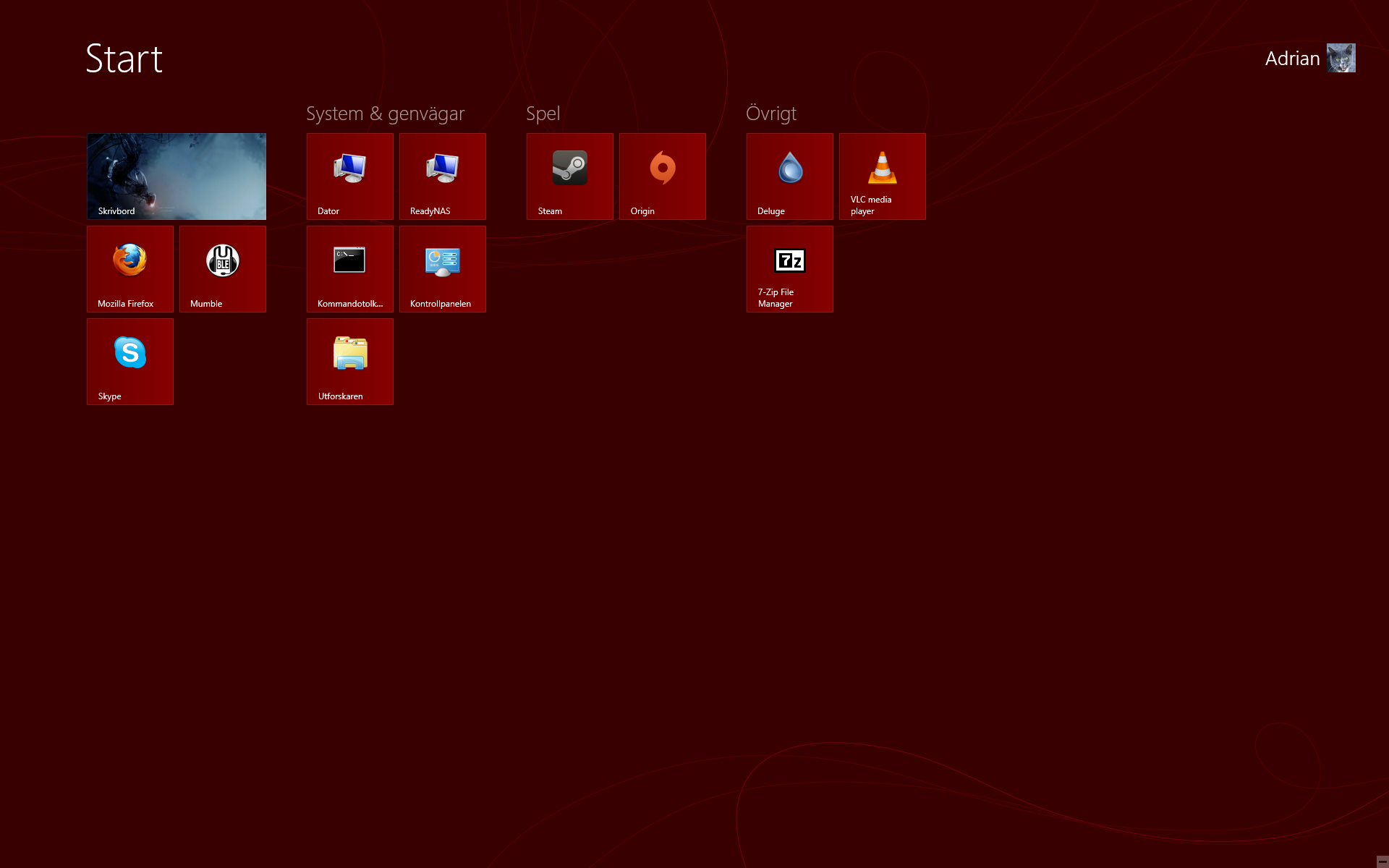1389x868 pixels.
Task: Launch Origin tile
Action: tap(663, 176)
